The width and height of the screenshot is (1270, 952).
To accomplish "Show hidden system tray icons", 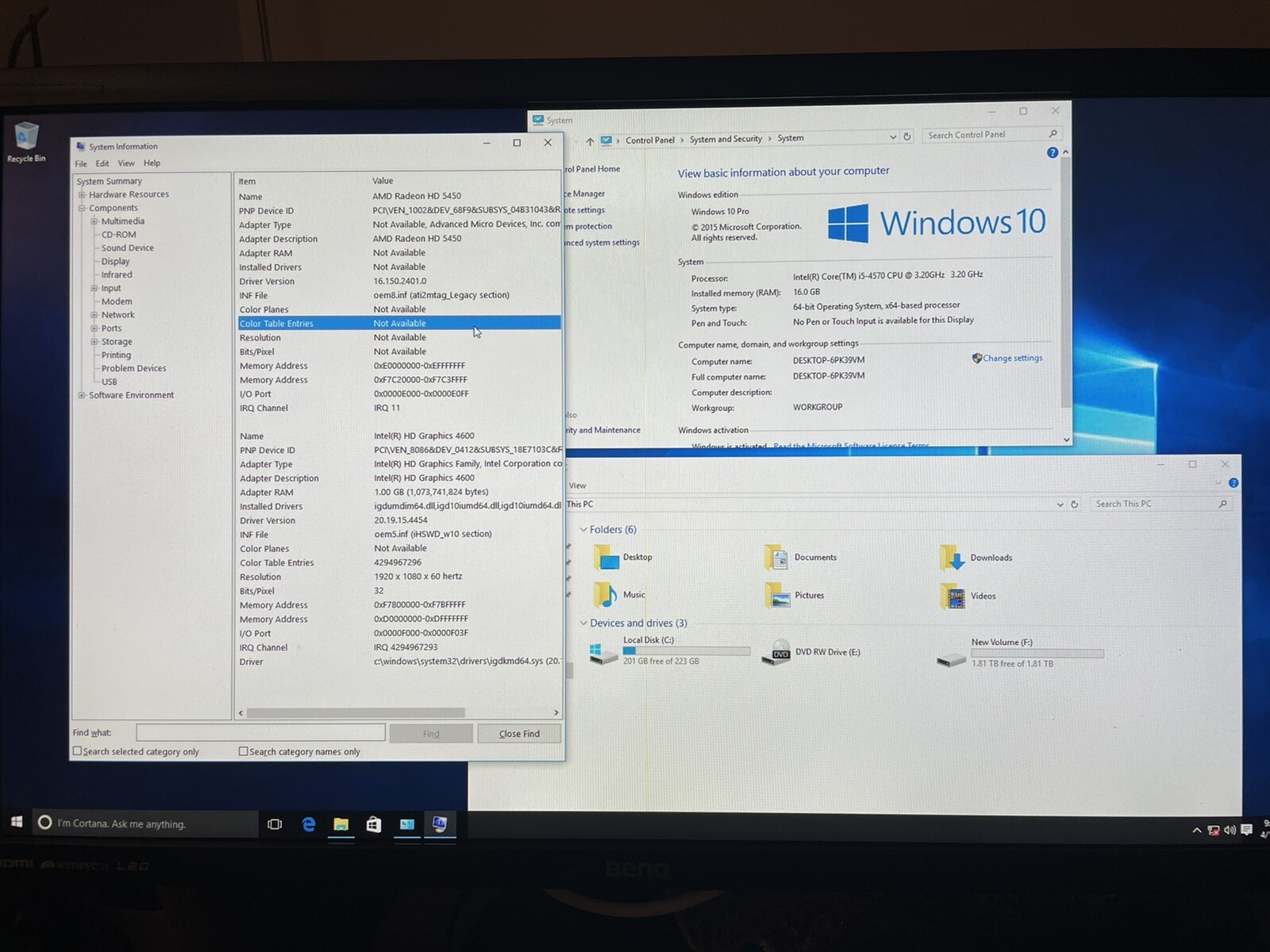I will click(x=1196, y=831).
